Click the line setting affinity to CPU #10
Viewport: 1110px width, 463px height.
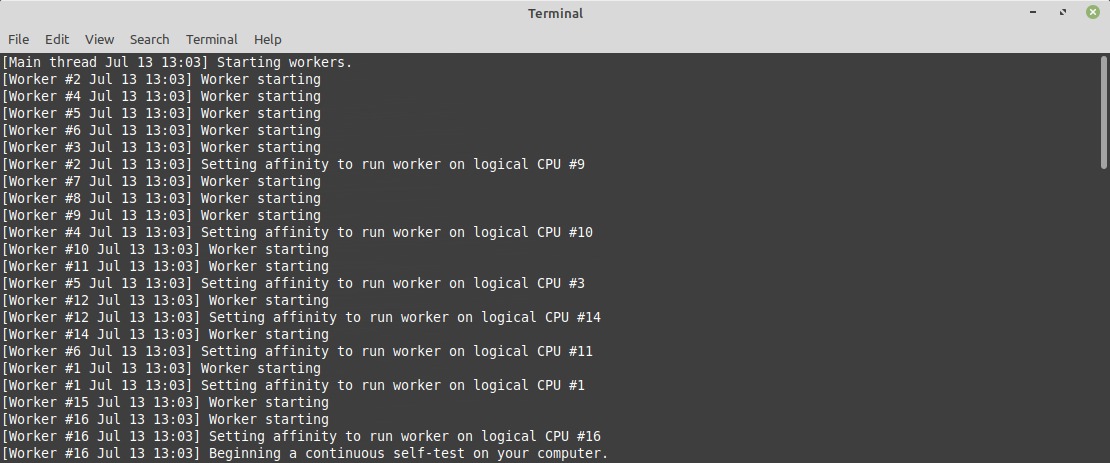(x=296, y=232)
